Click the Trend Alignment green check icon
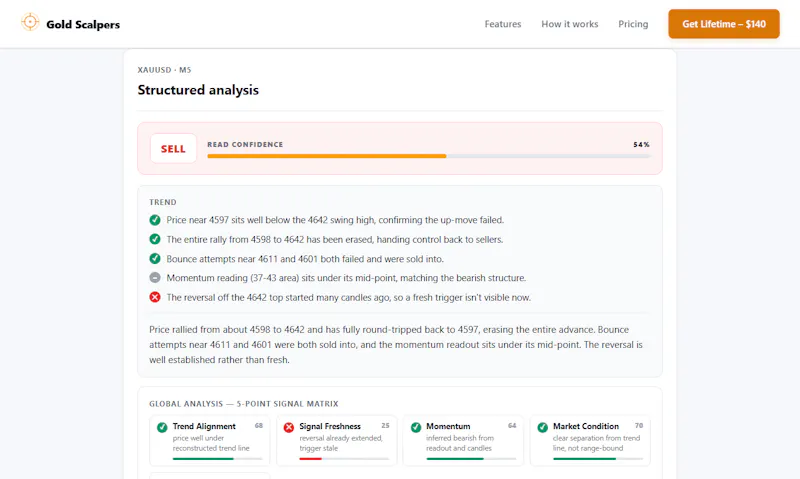800x479 pixels. tap(162, 427)
